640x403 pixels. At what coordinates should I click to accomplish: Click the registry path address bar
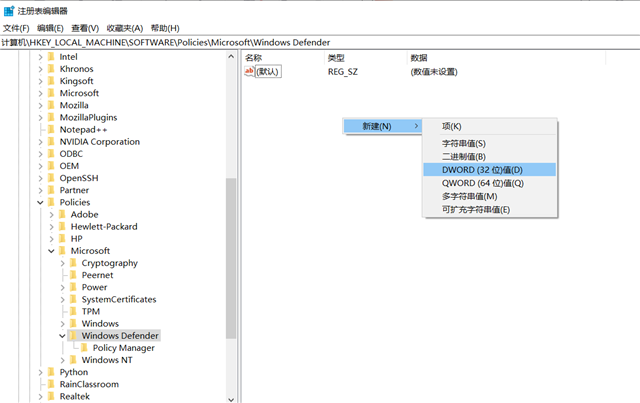(x=320, y=43)
